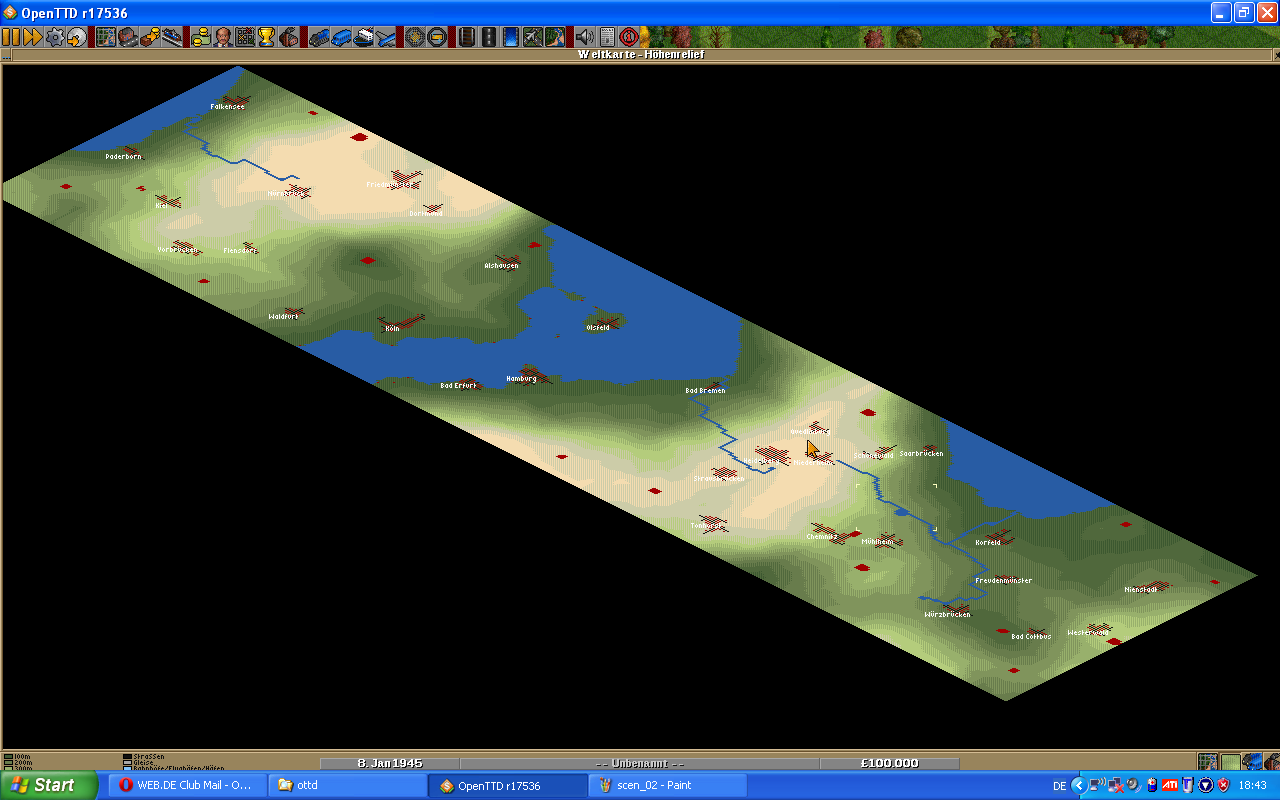Show the train list
Screen dimensions: 1280x800
click(319, 37)
